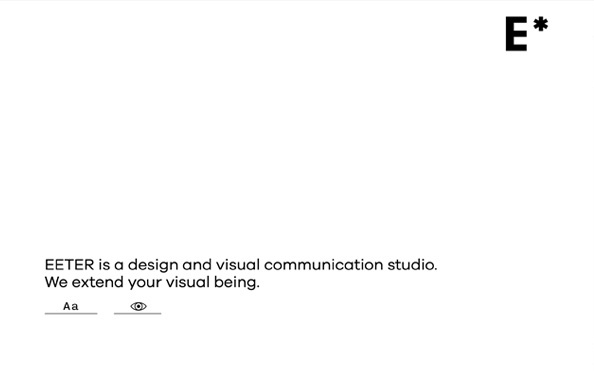Screen dimensions: 594x371
Task: Click the word "We" starting the second line
Action: click(56, 282)
